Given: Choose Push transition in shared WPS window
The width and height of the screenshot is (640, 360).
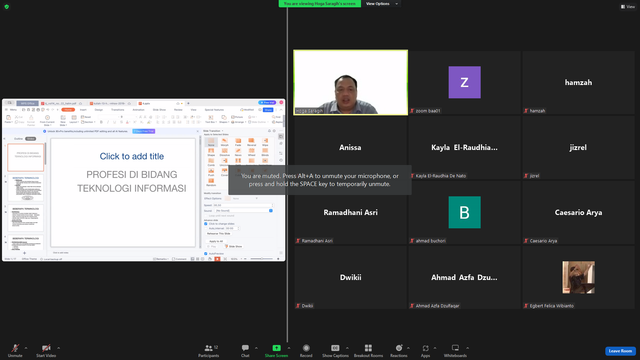Looking at the screenshot, I should point(211,172).
